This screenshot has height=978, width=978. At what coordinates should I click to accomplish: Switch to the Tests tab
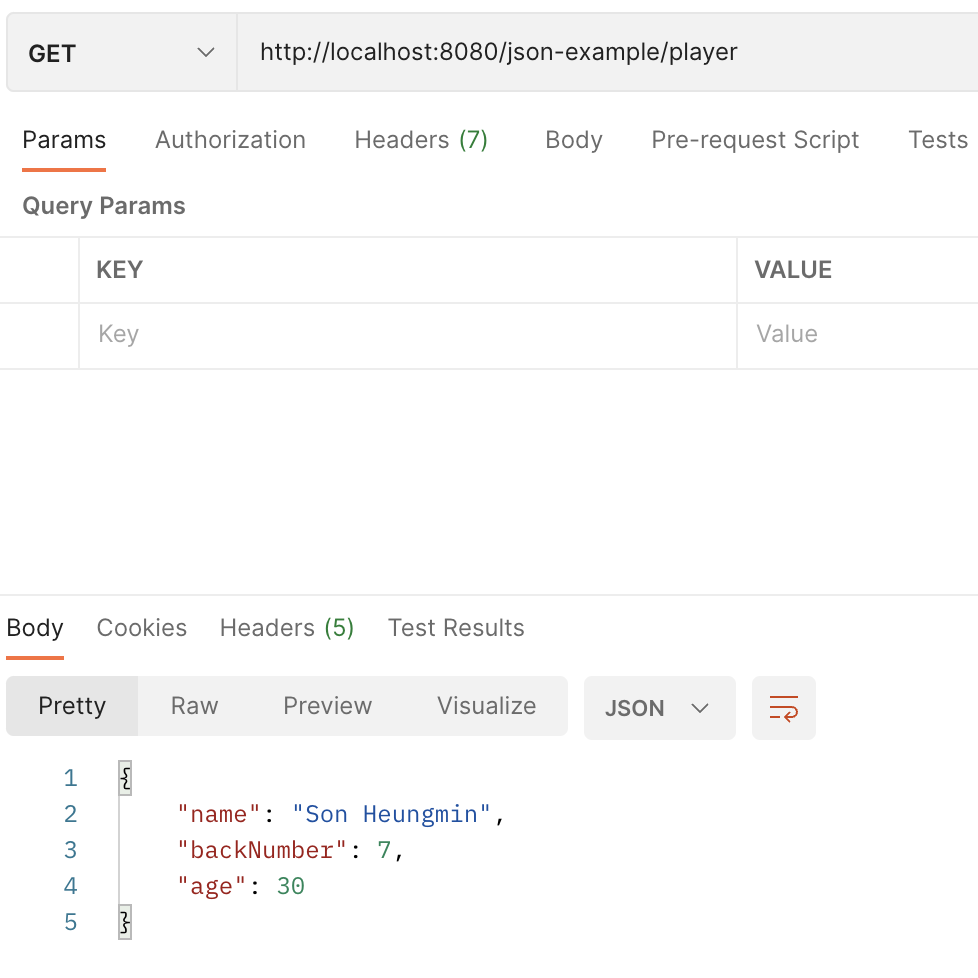(937, 140)
